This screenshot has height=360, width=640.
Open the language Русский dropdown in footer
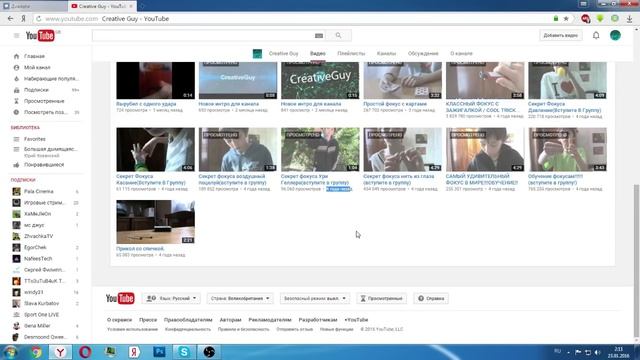[x=172, y=298]
